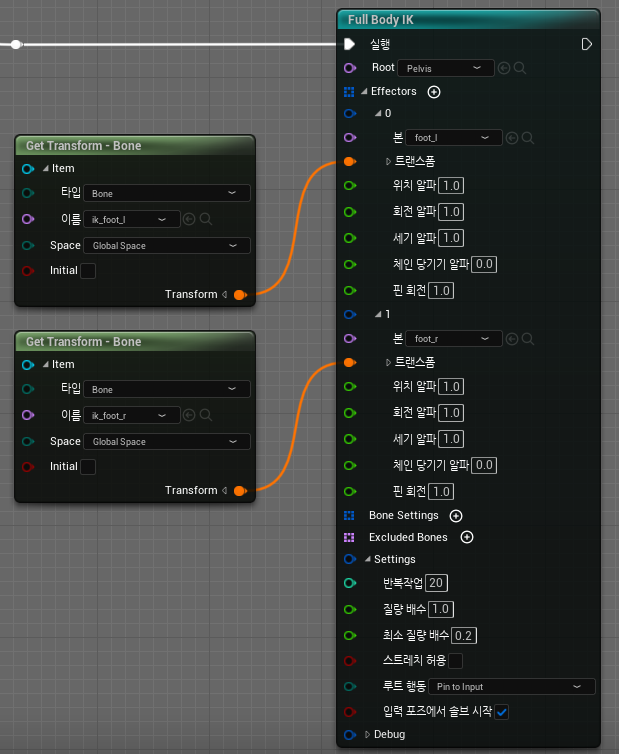Collapse Item on ik_foot_r node

pyautogui.click(x=46, y=364)
